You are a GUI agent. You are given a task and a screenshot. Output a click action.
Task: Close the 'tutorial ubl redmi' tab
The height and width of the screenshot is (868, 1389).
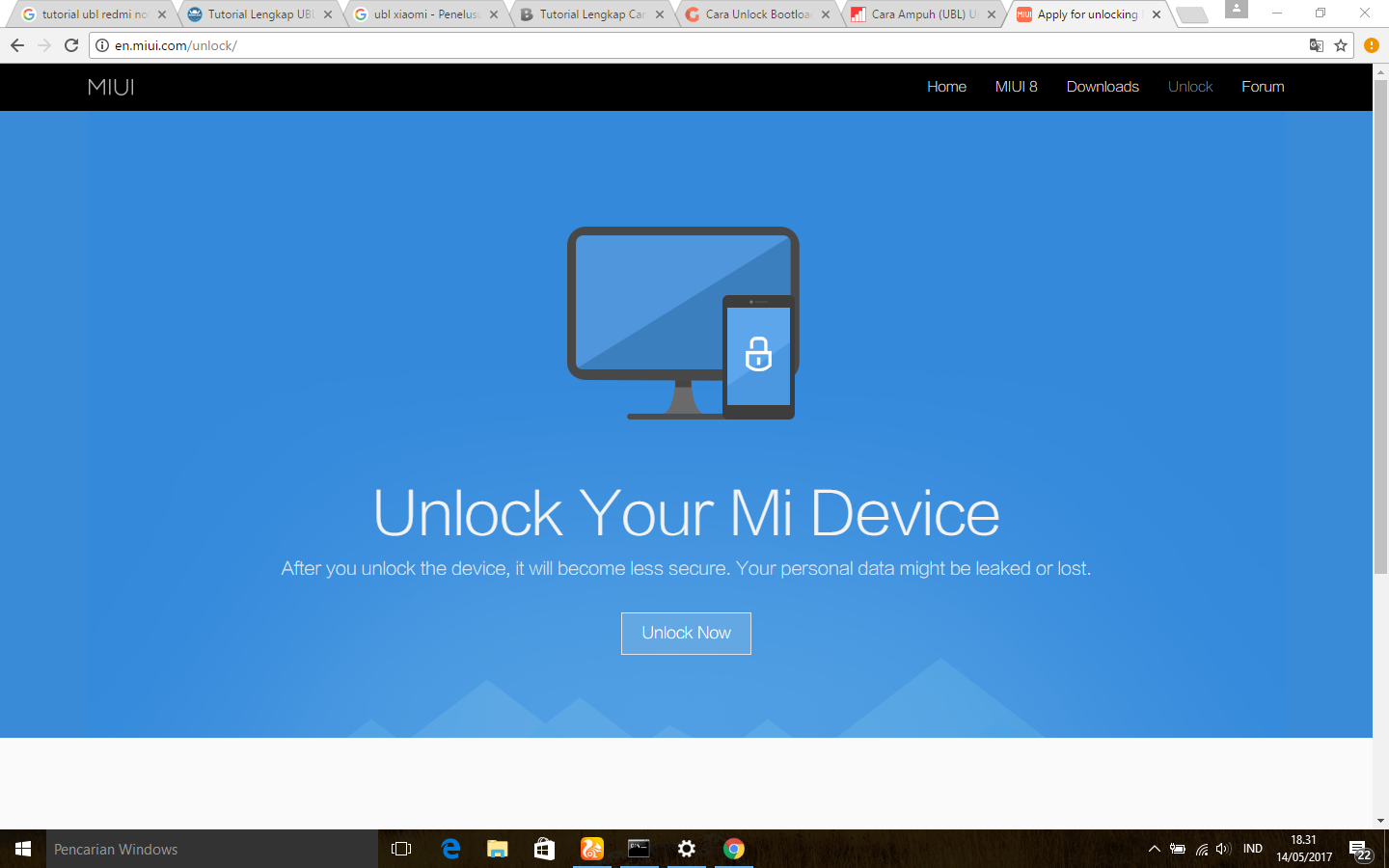(162, 14)
